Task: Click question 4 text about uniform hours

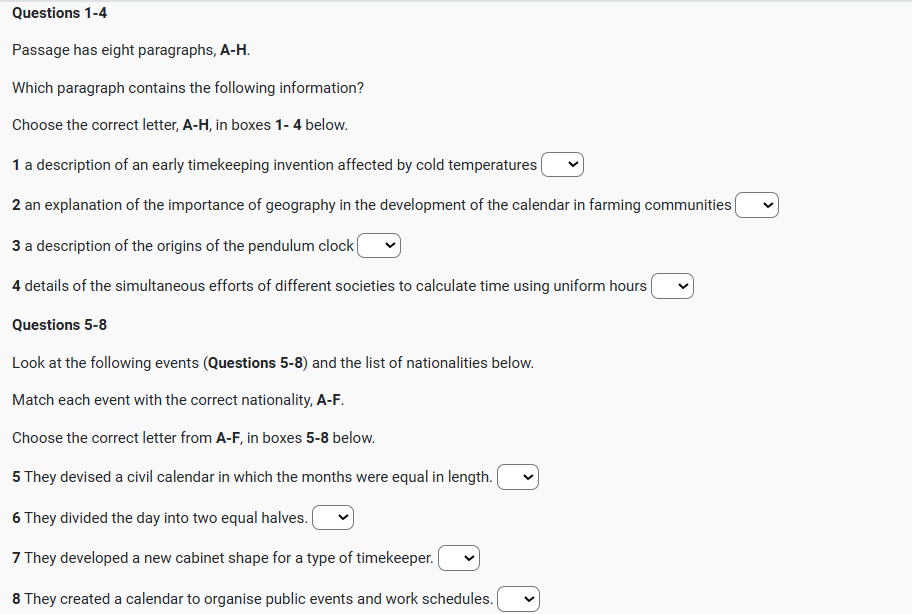Action: pos(330,286)
